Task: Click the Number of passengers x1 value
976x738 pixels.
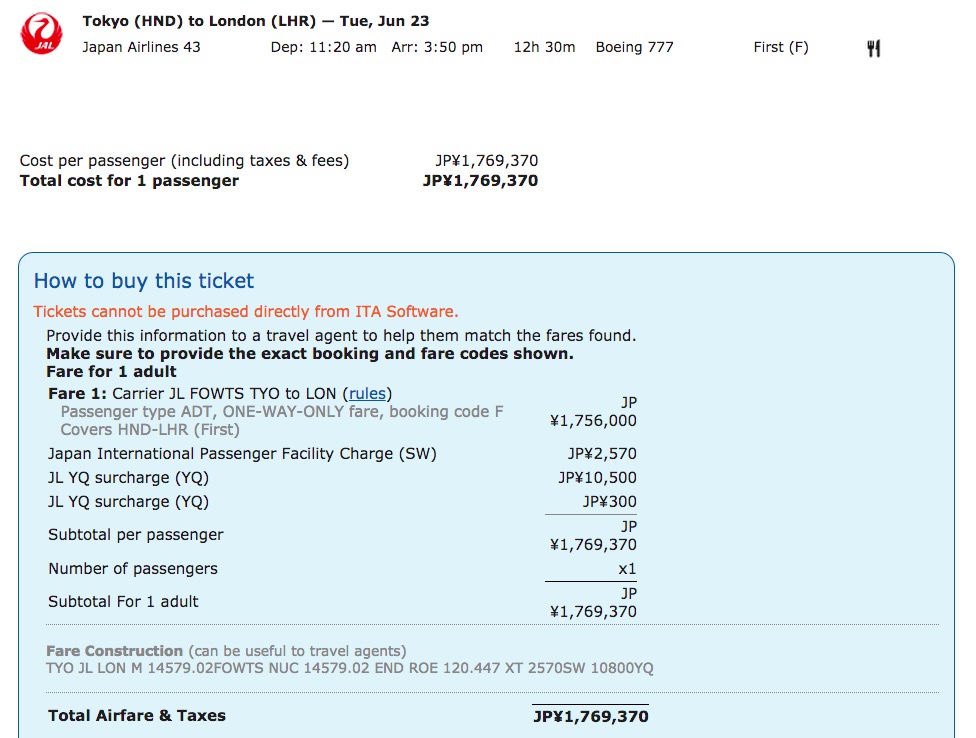Action: pos(627,569)
